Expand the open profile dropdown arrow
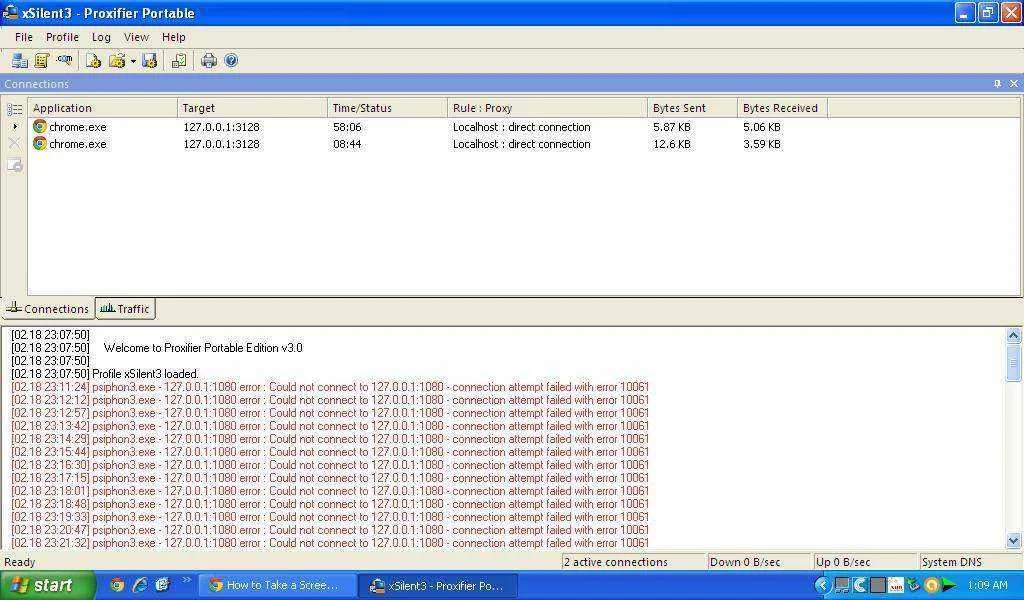Screen dimensions: 1024x600 (133, 61)
